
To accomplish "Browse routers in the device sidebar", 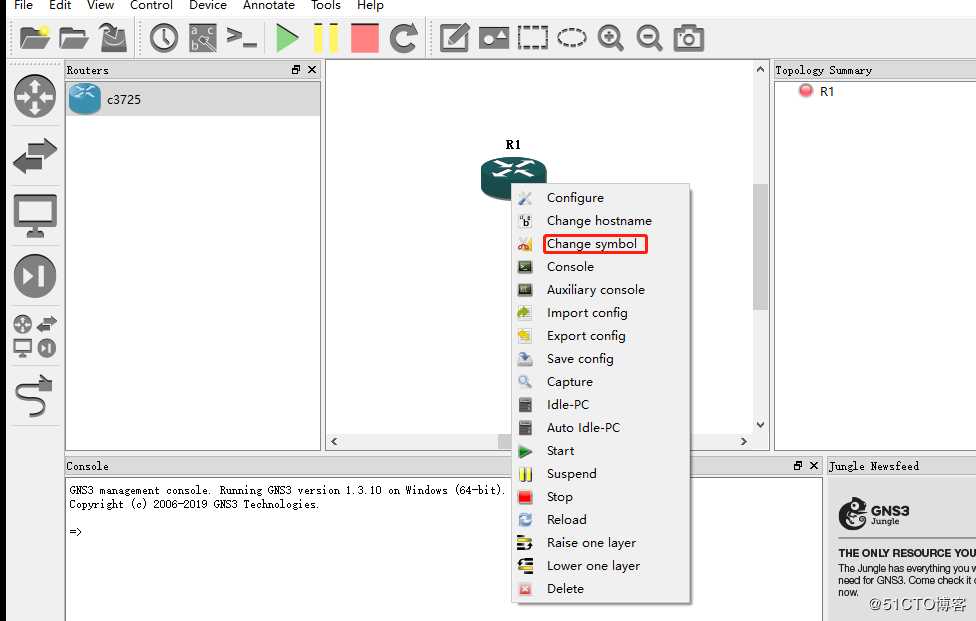I will pos(35,96).
